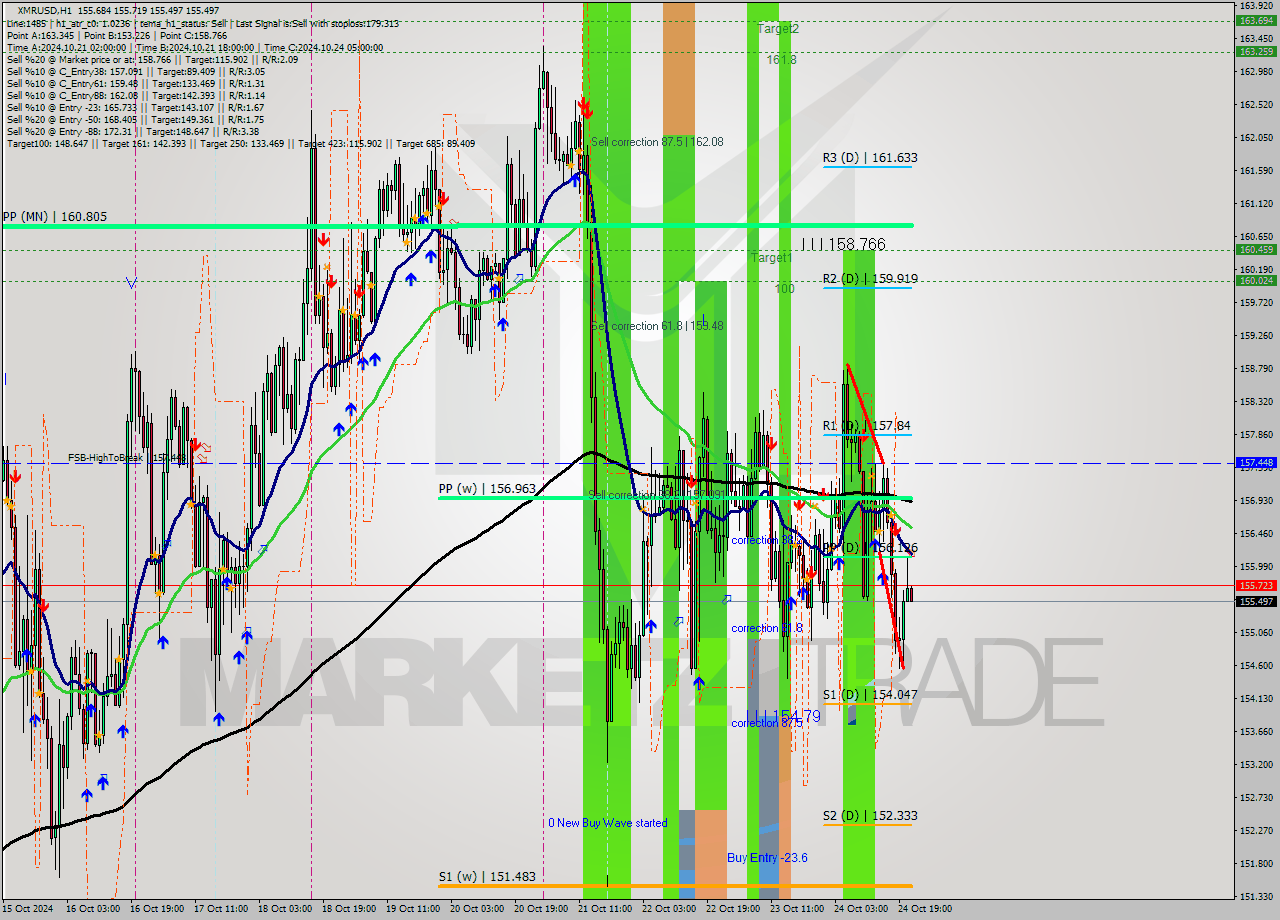Select the S1 (w) | 151.483 support label

pyautogui.click(x=487, y=877)
